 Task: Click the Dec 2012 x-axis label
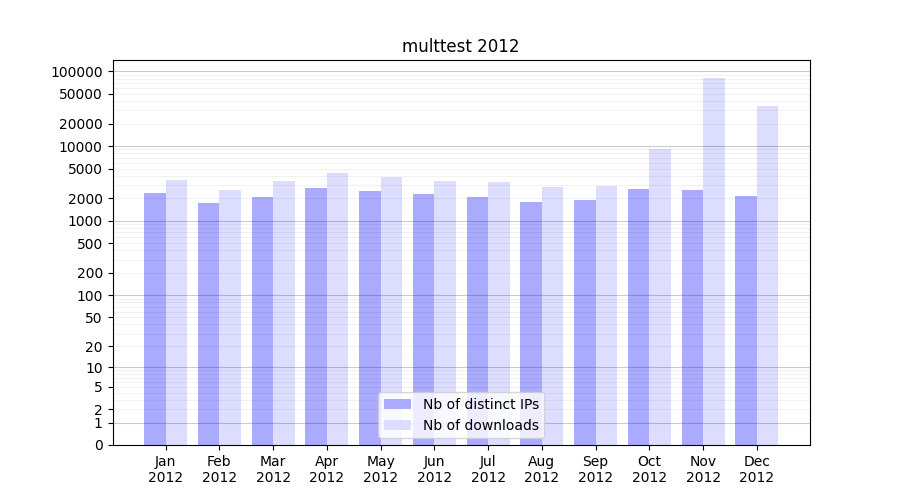pyautogui.click(x=756, y=469)
